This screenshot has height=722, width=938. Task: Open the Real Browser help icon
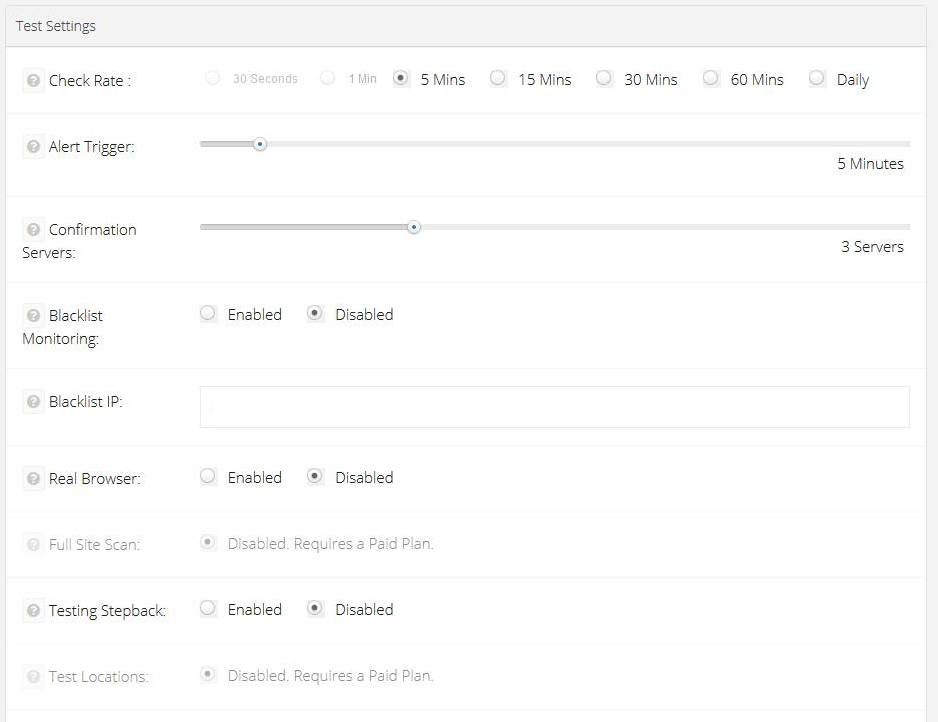click(34, 479)
